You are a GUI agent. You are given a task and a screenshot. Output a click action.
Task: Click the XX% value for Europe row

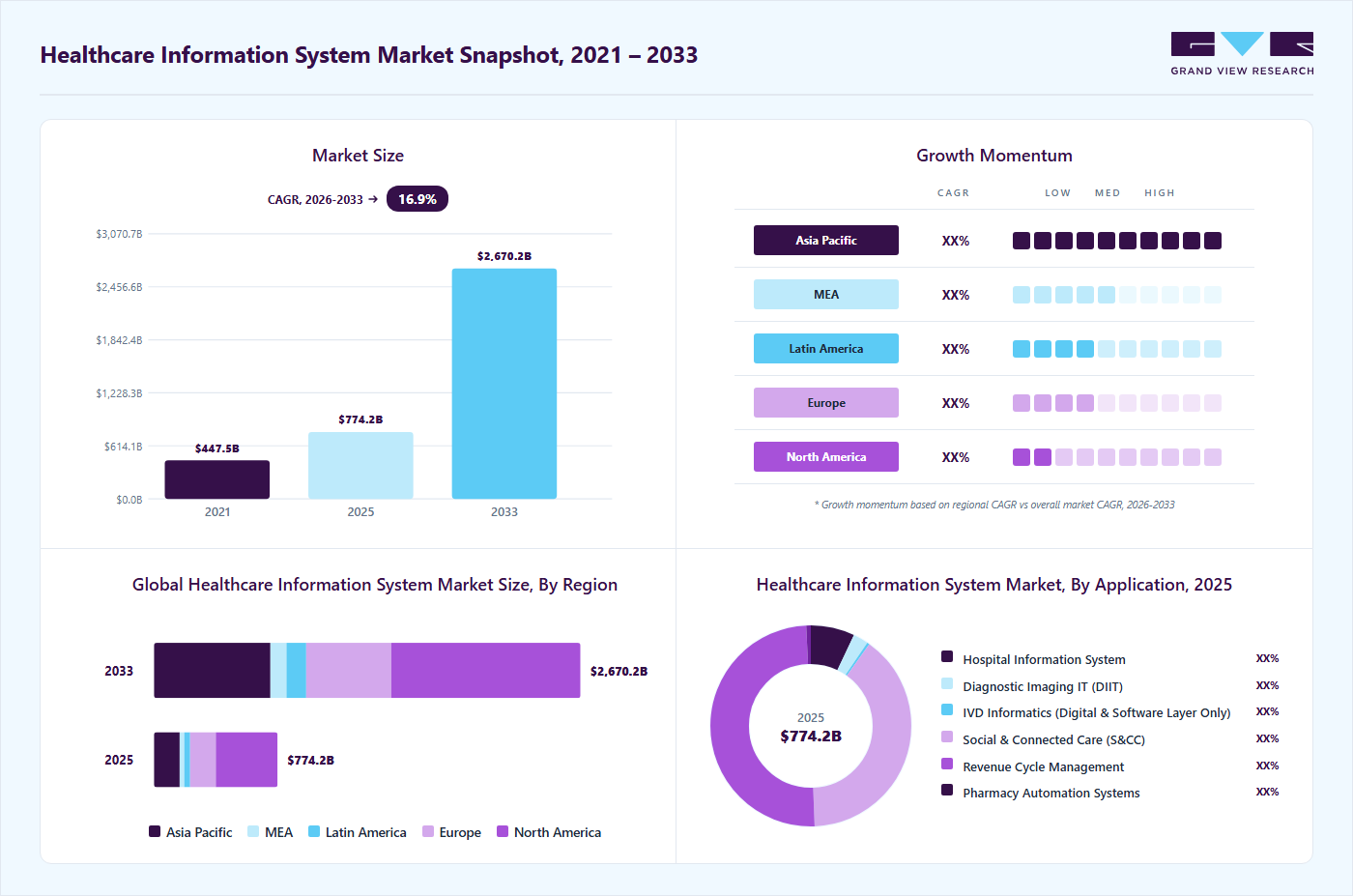click(x=956, y=403)
